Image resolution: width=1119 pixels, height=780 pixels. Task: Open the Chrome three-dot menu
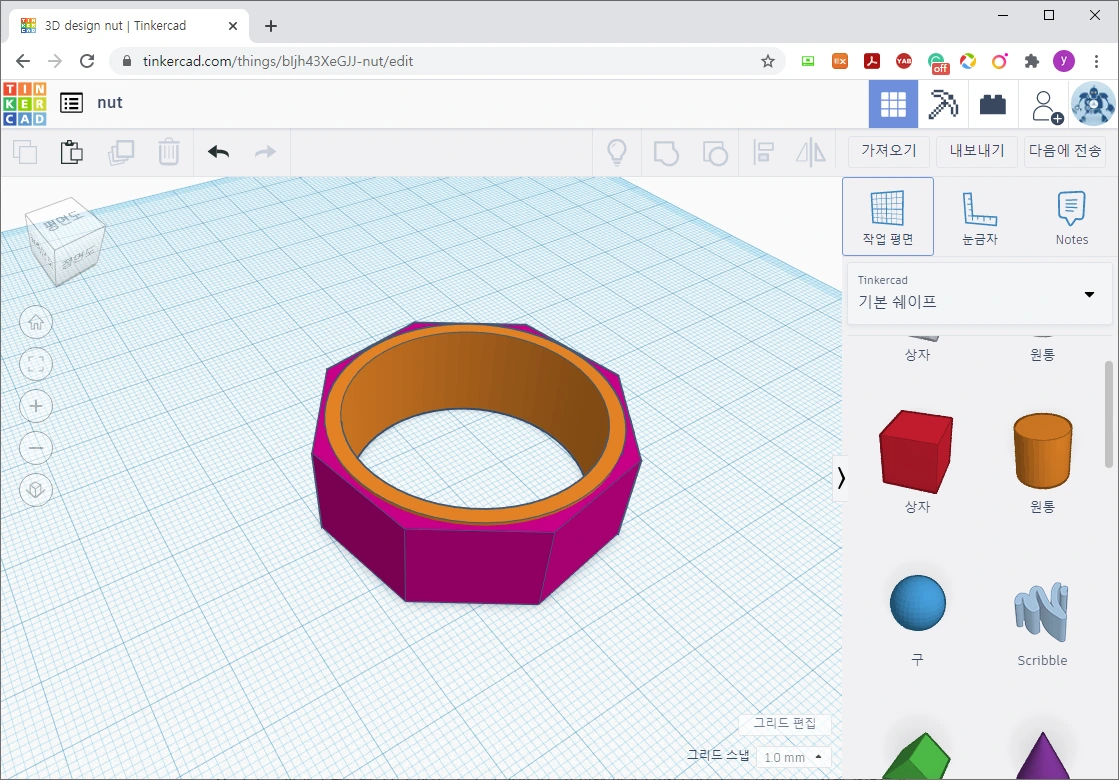1096,61
